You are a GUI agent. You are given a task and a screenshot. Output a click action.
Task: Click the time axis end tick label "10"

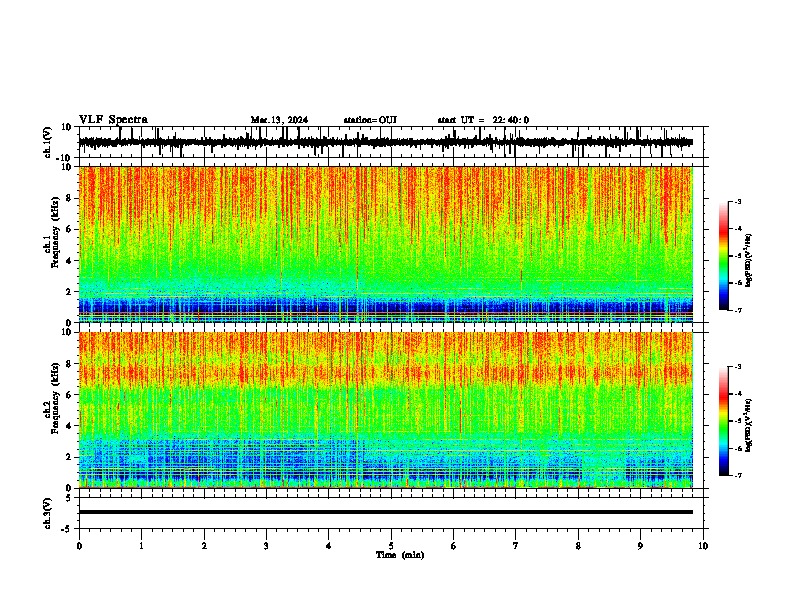coord(703,546)
